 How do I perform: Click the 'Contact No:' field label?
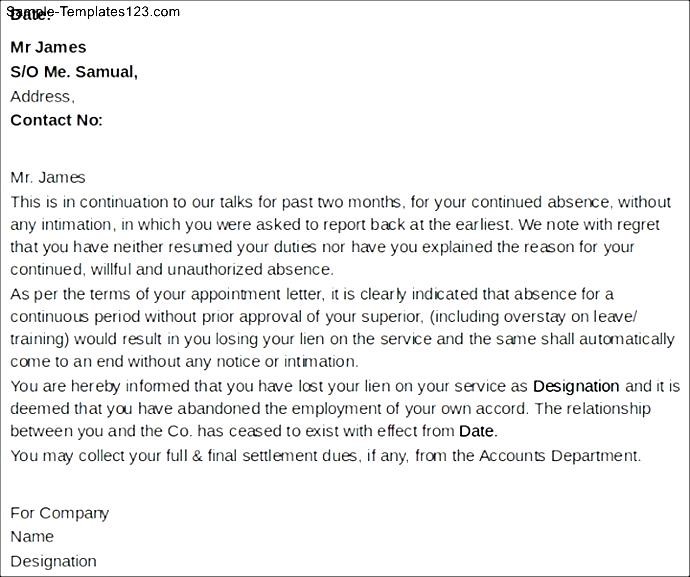56,120
